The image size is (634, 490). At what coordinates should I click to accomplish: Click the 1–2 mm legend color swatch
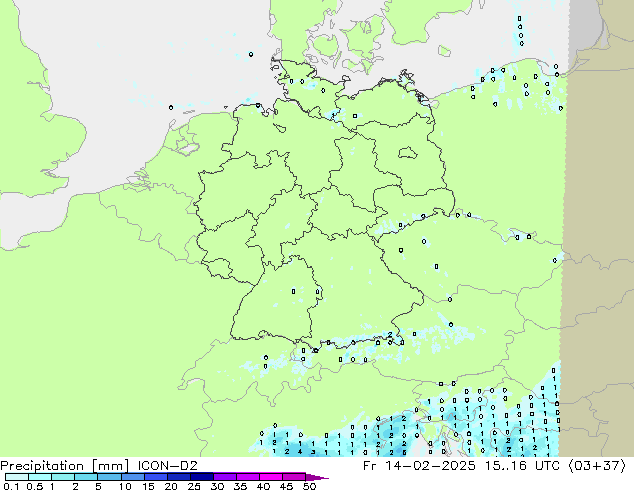(63, 477)
